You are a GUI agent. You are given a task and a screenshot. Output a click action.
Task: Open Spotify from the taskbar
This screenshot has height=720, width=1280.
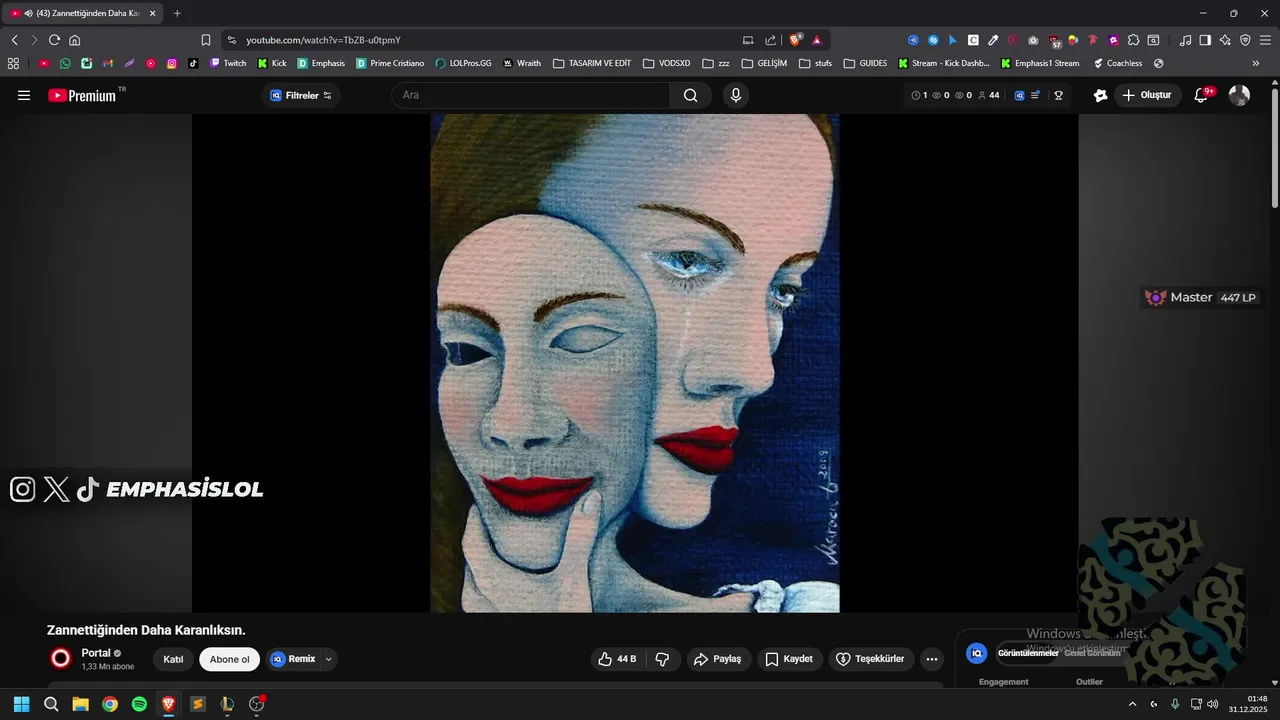pyautogui.click(x=139, y=704)
